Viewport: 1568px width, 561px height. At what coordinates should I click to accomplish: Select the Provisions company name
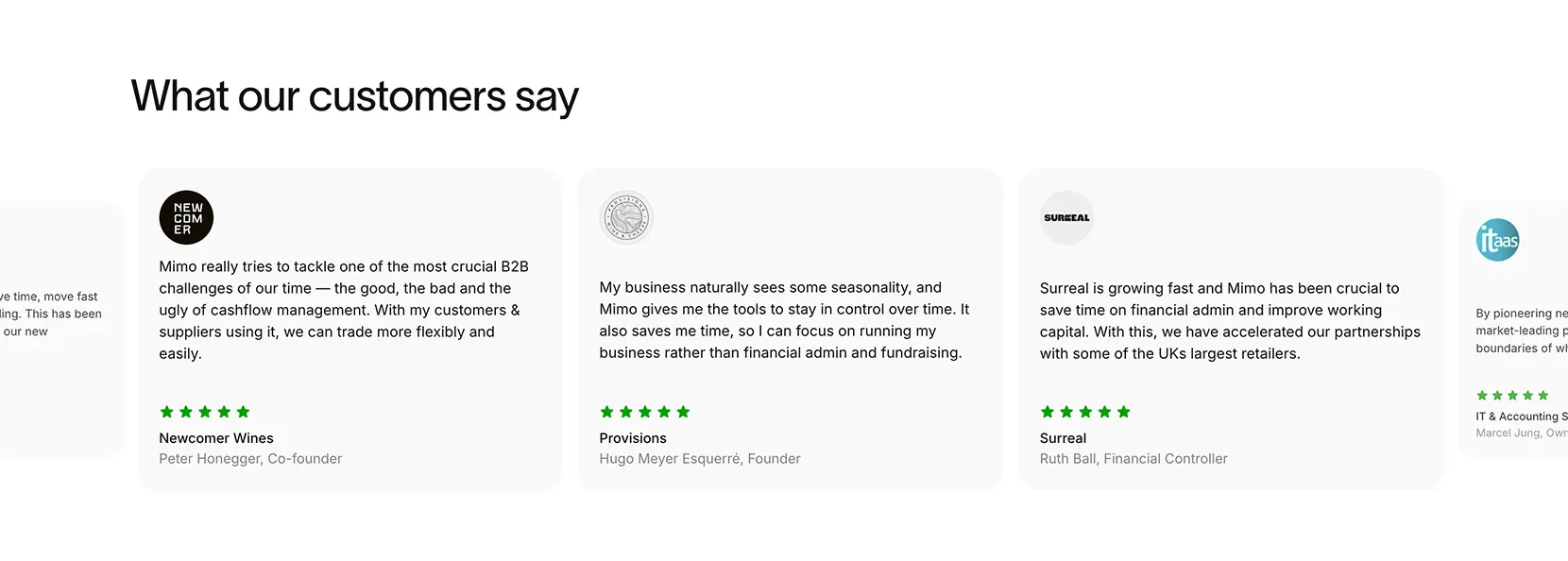(x=633, y=438)
